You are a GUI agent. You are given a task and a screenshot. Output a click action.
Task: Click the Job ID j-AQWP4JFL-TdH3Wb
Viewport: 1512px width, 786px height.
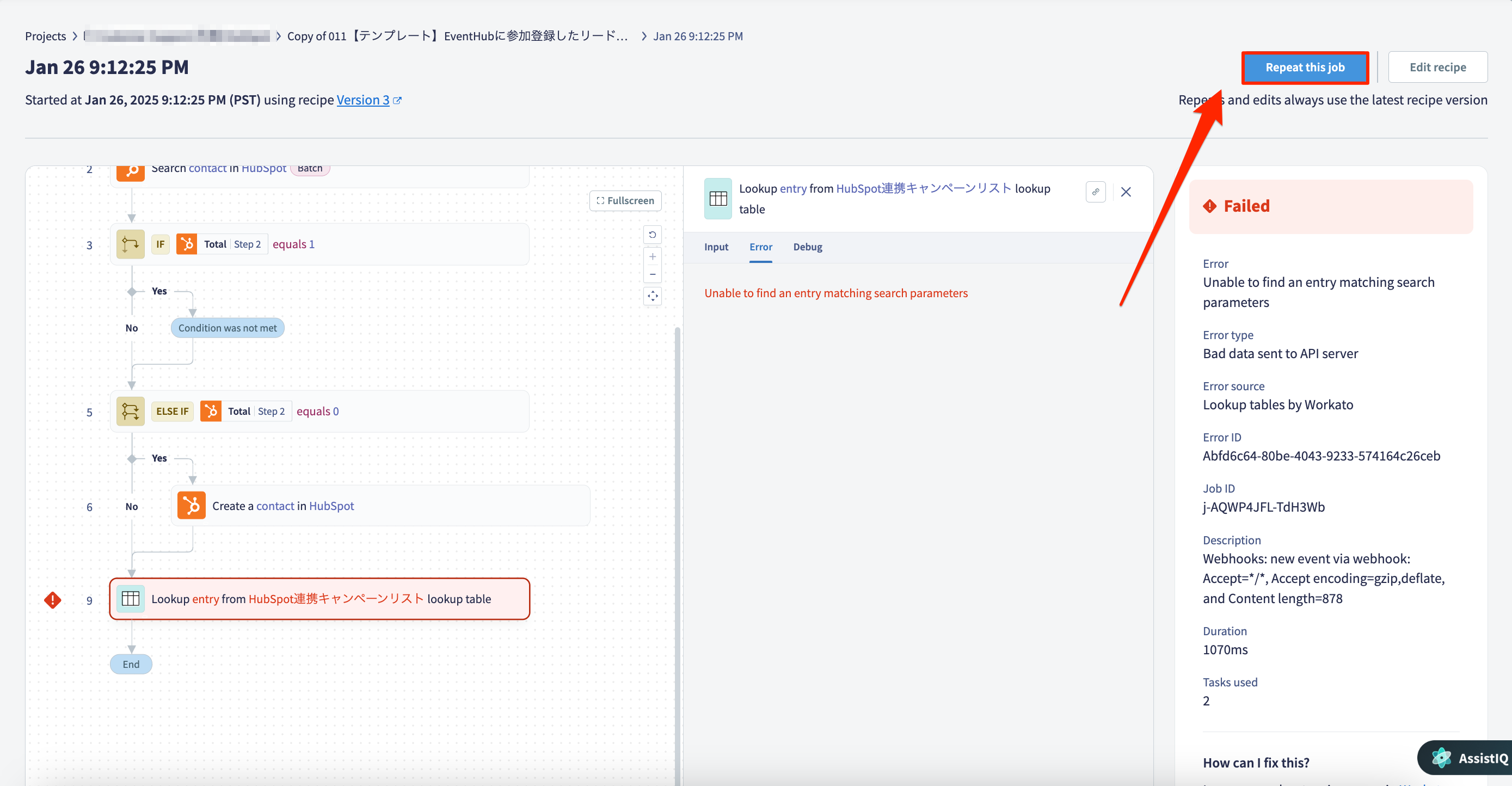(x=1264, y=507)
